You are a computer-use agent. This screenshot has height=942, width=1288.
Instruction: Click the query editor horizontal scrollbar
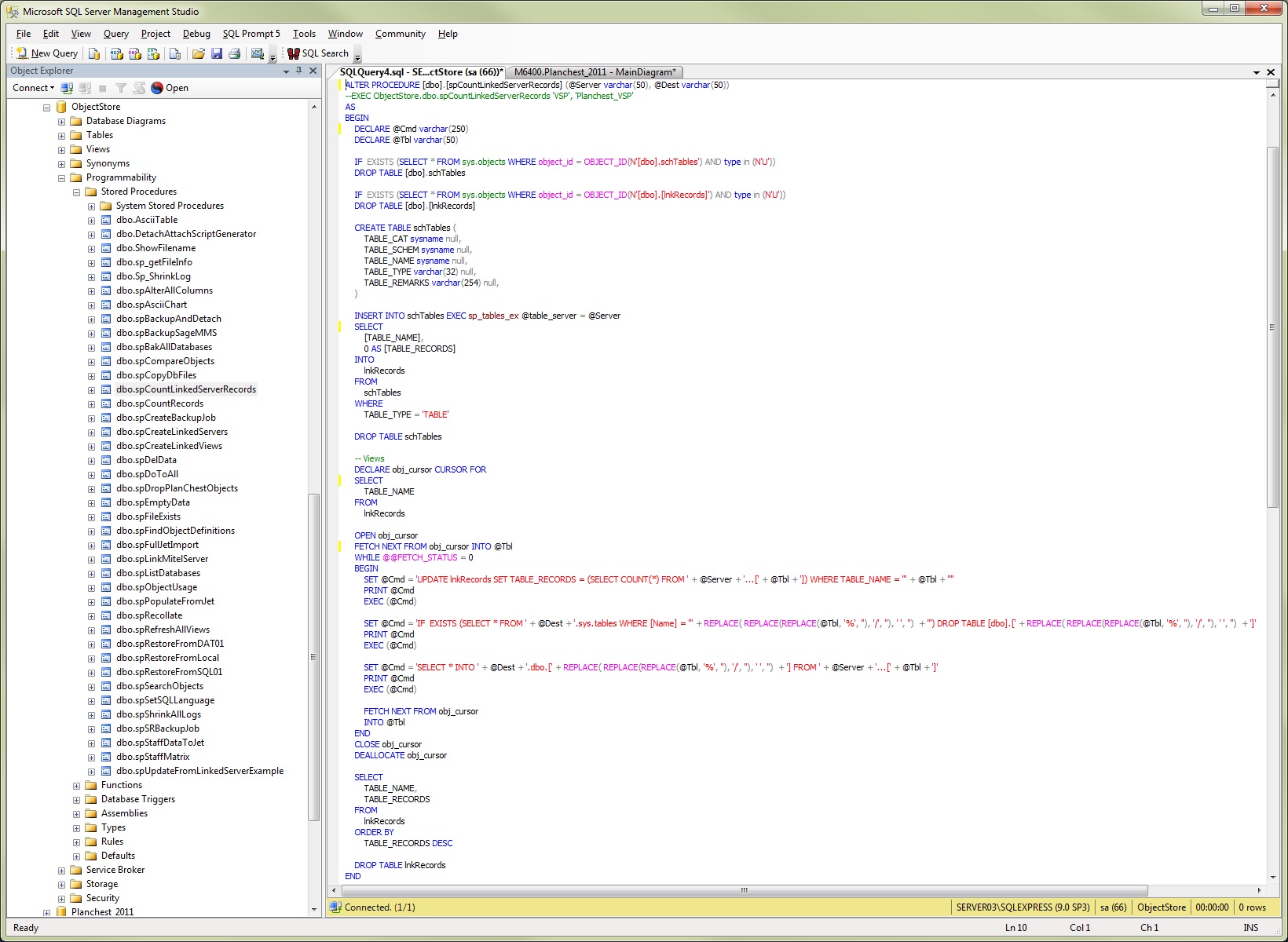pyautogui.click(x=744, y=891)
